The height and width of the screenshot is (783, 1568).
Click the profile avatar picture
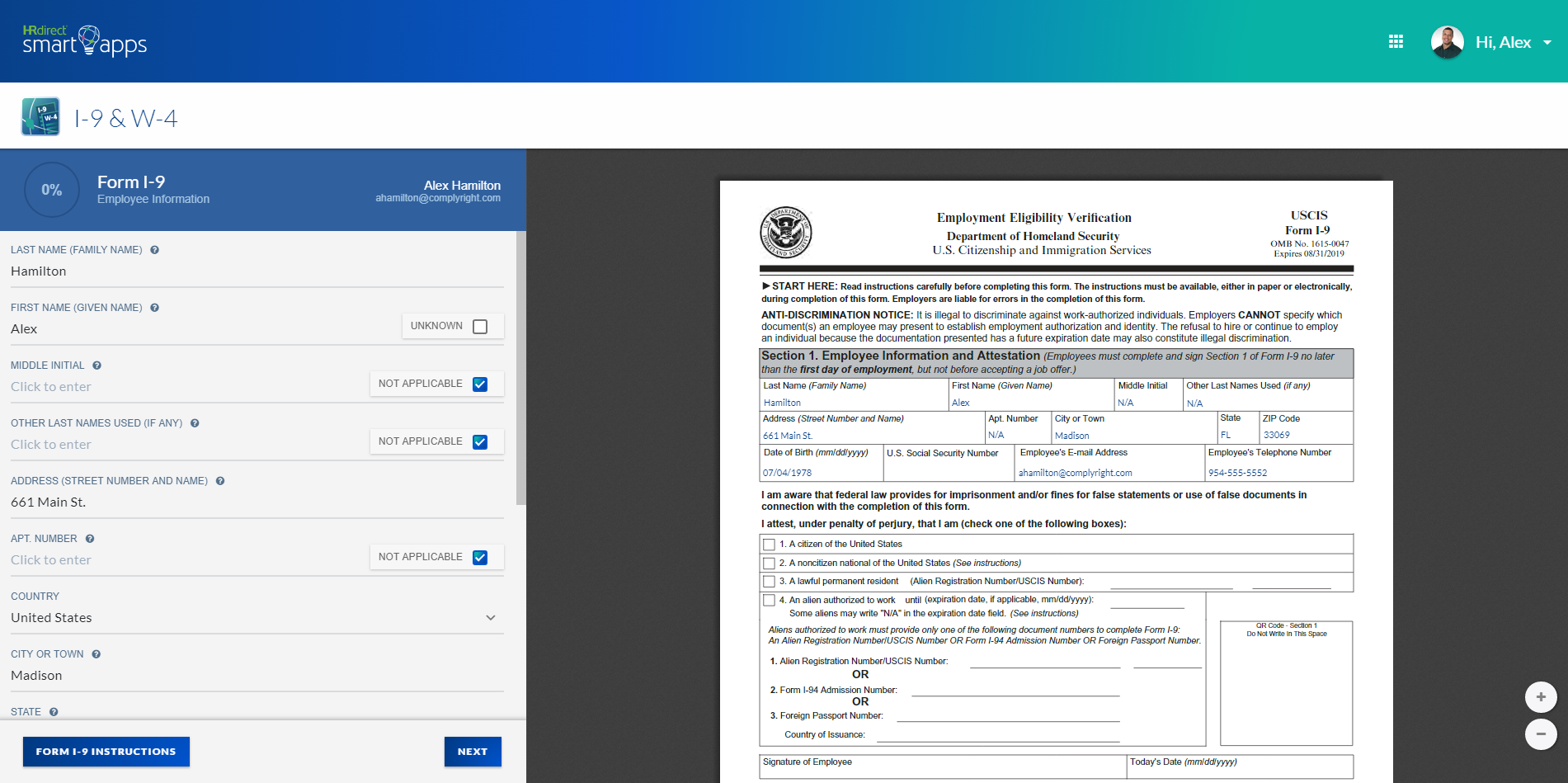click(x=1446, y=41)
